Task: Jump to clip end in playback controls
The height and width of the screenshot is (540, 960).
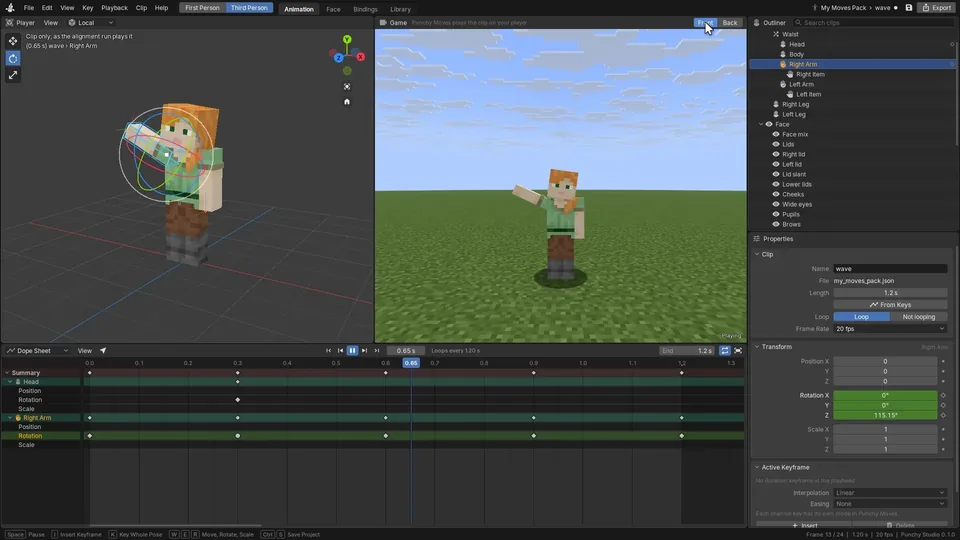Action: 377,351
